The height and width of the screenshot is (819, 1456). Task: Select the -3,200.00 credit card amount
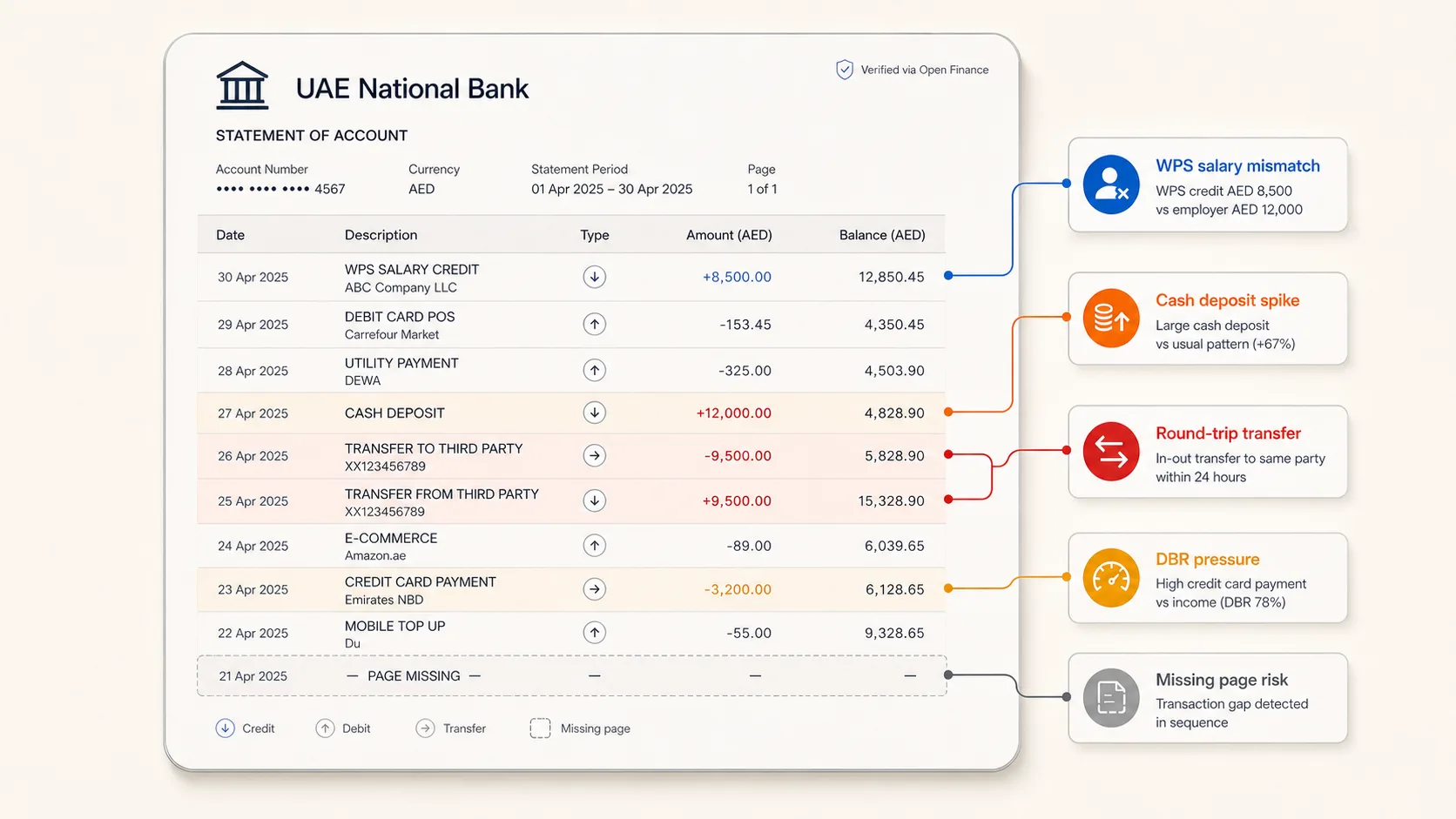click(738, 589)
